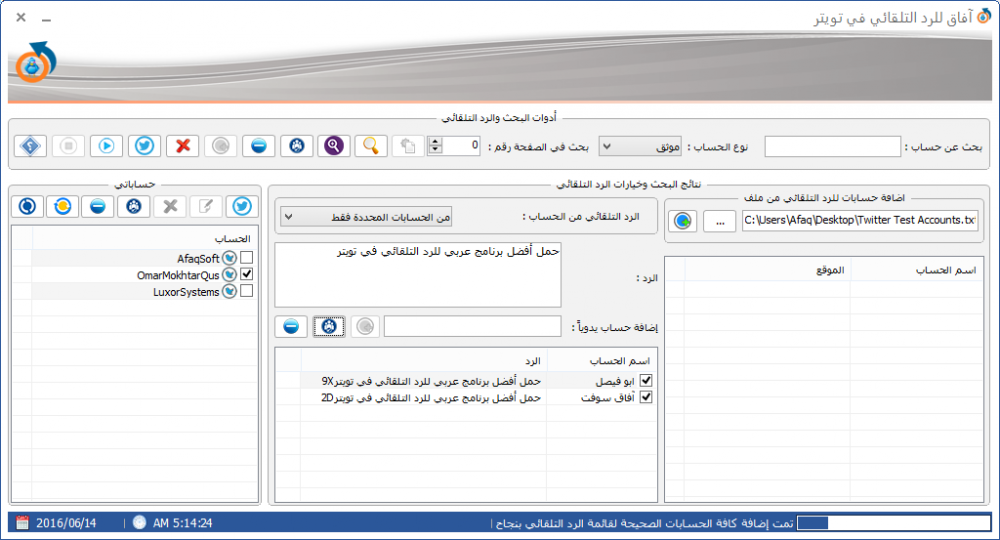
Task: Click the globe load-file icon beside browse button
Action: point(683,221)
